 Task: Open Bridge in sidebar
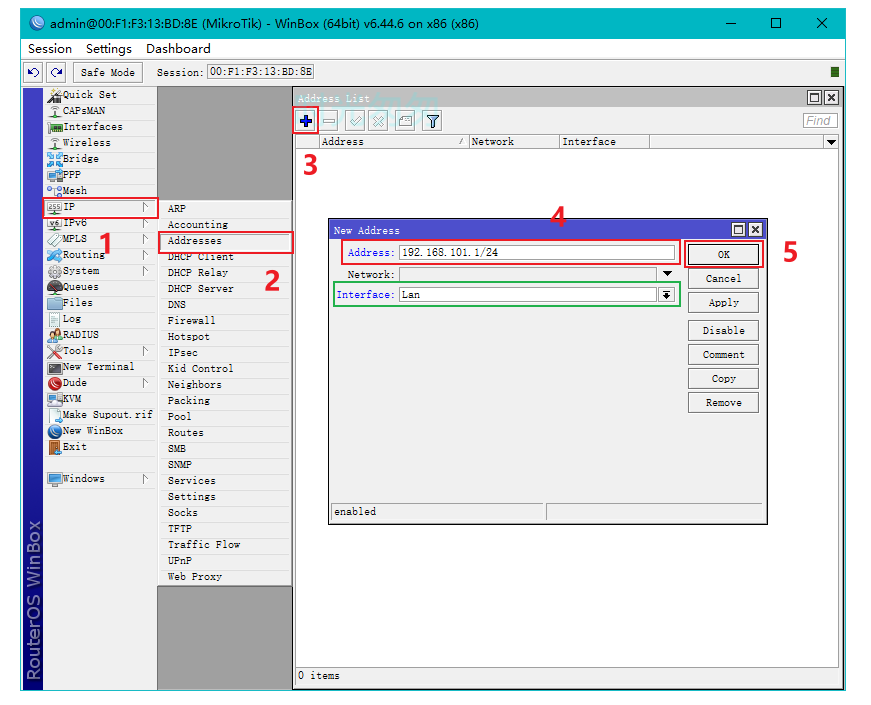tap(100, 159)
